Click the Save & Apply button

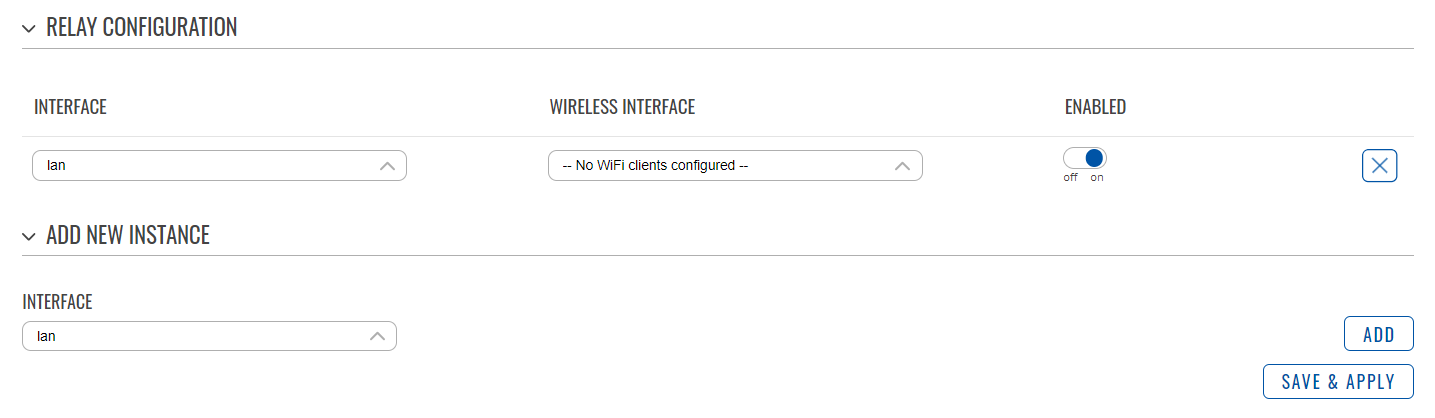[1339, 382]
